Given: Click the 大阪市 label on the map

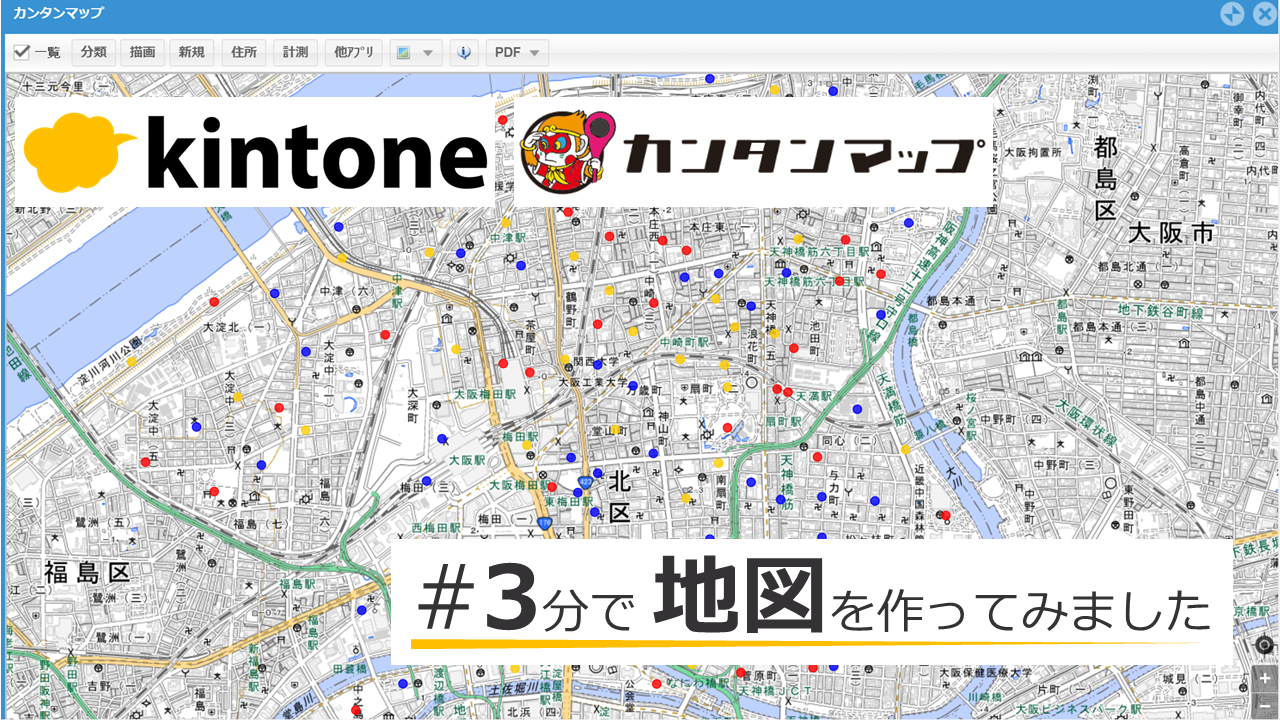Looking at the screenshot, I should [1171, 234].
